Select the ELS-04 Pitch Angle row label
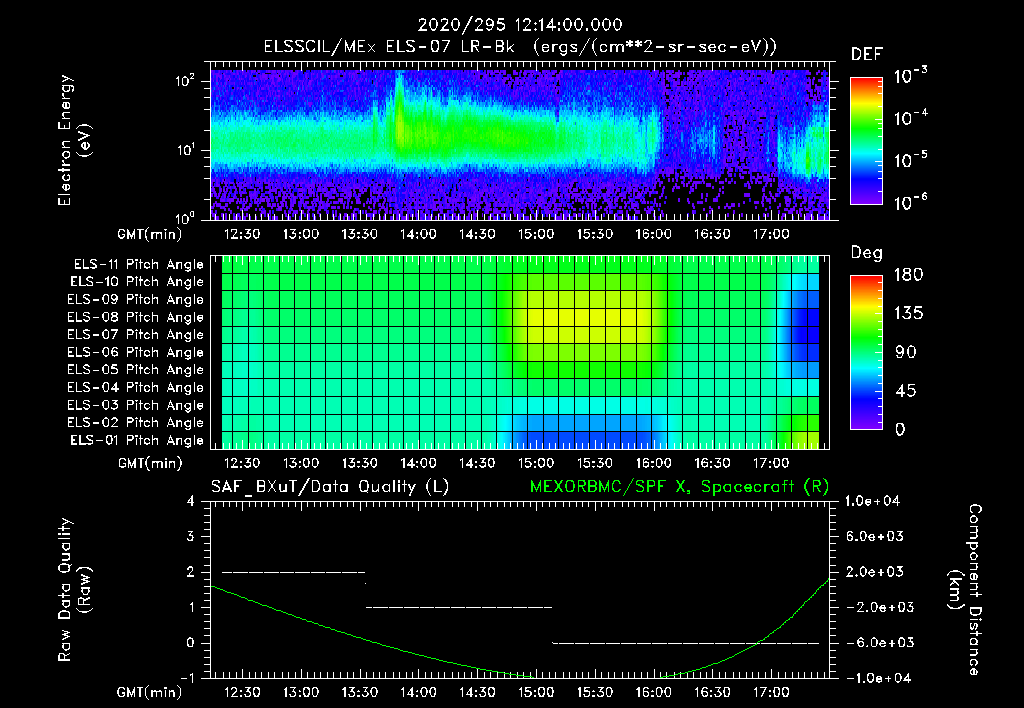Viewport: 1024px width, 708px height. [x=135, y=387]
